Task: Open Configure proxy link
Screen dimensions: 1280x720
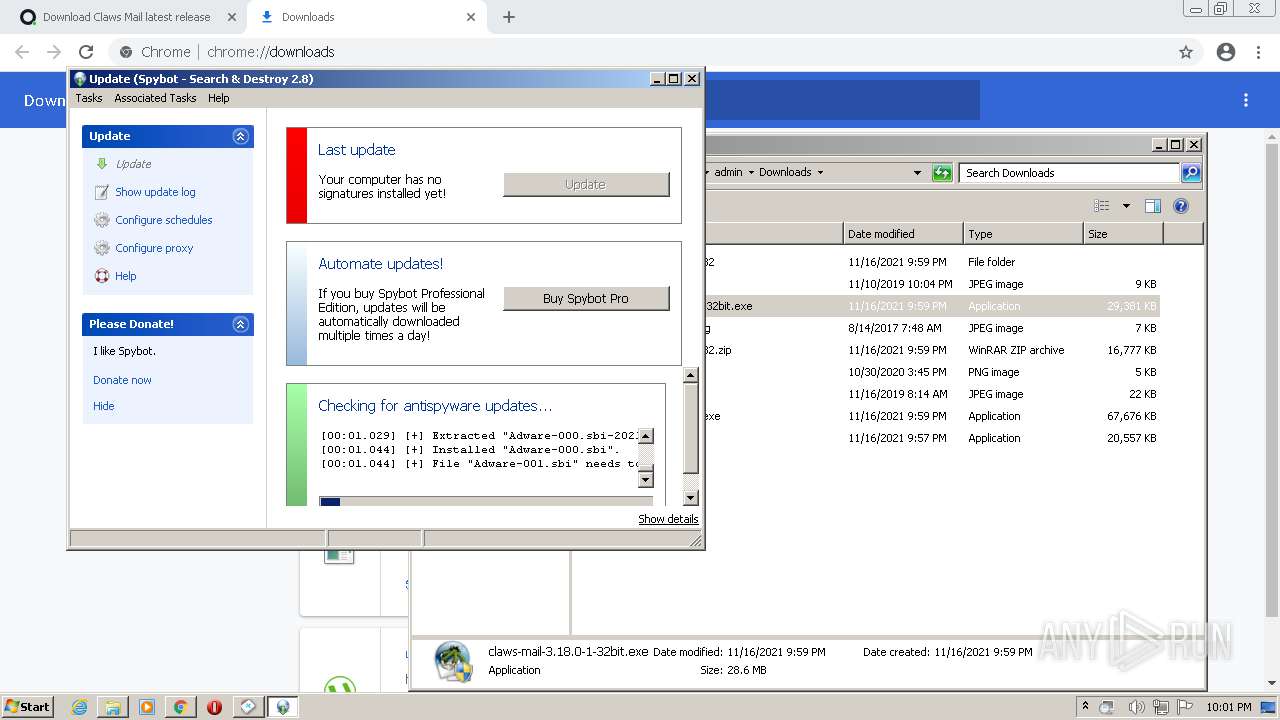Action: (x=154, y=248)
